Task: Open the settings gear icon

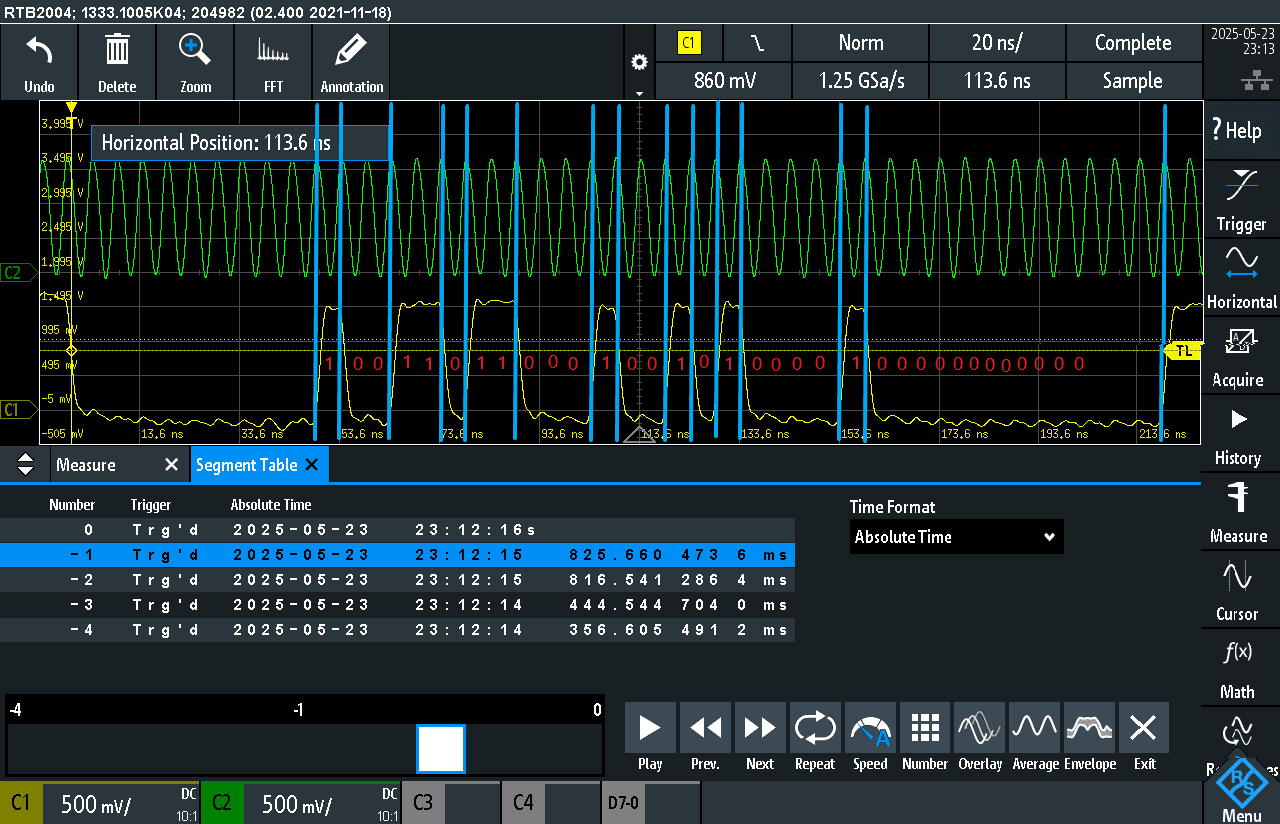Action: point(639,62)
